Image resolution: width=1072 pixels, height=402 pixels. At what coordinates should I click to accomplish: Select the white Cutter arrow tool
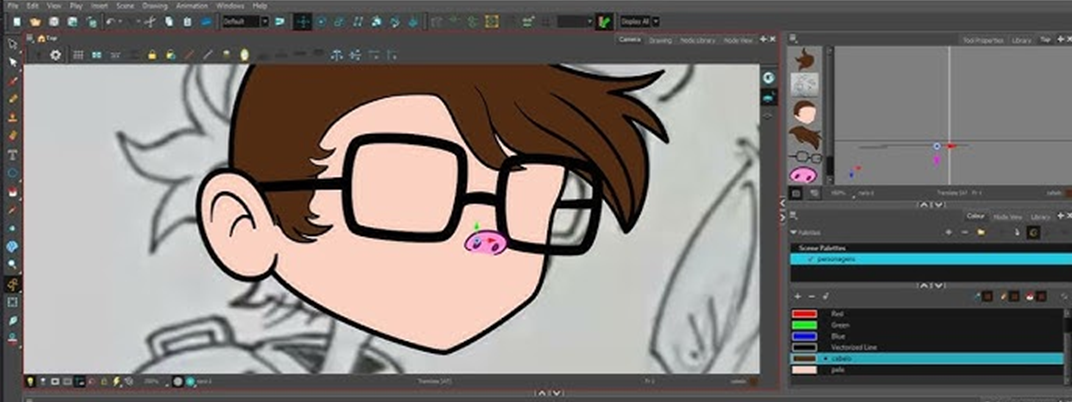point(12,62)
